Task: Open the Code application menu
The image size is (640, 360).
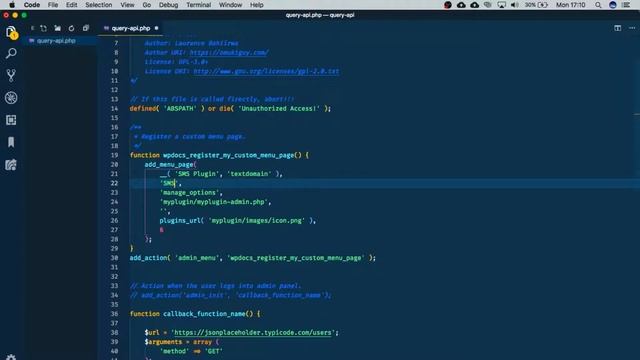Action: [x=32, y=5]
